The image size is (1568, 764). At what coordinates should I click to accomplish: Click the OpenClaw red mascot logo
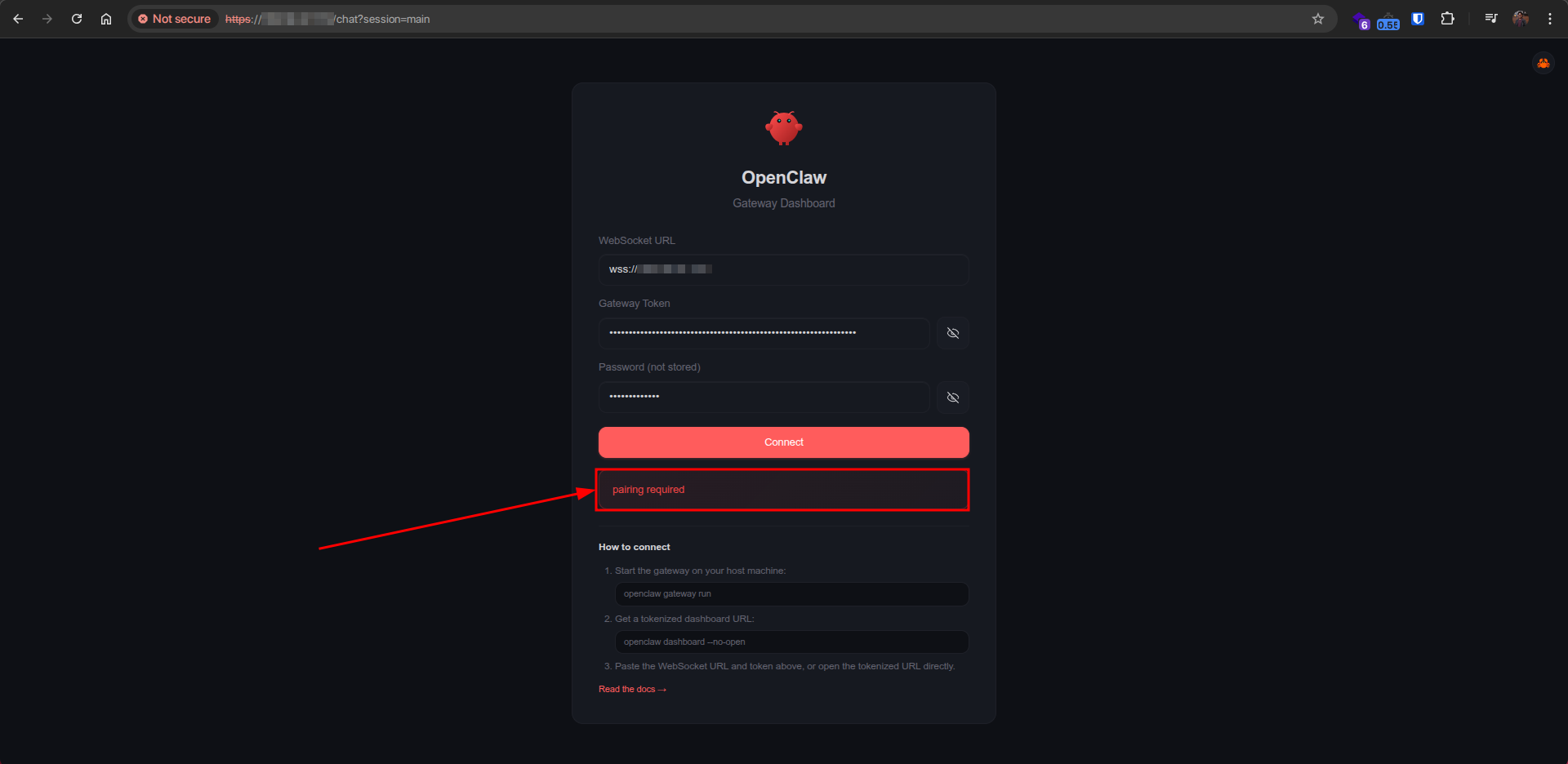tap(783, 128)
